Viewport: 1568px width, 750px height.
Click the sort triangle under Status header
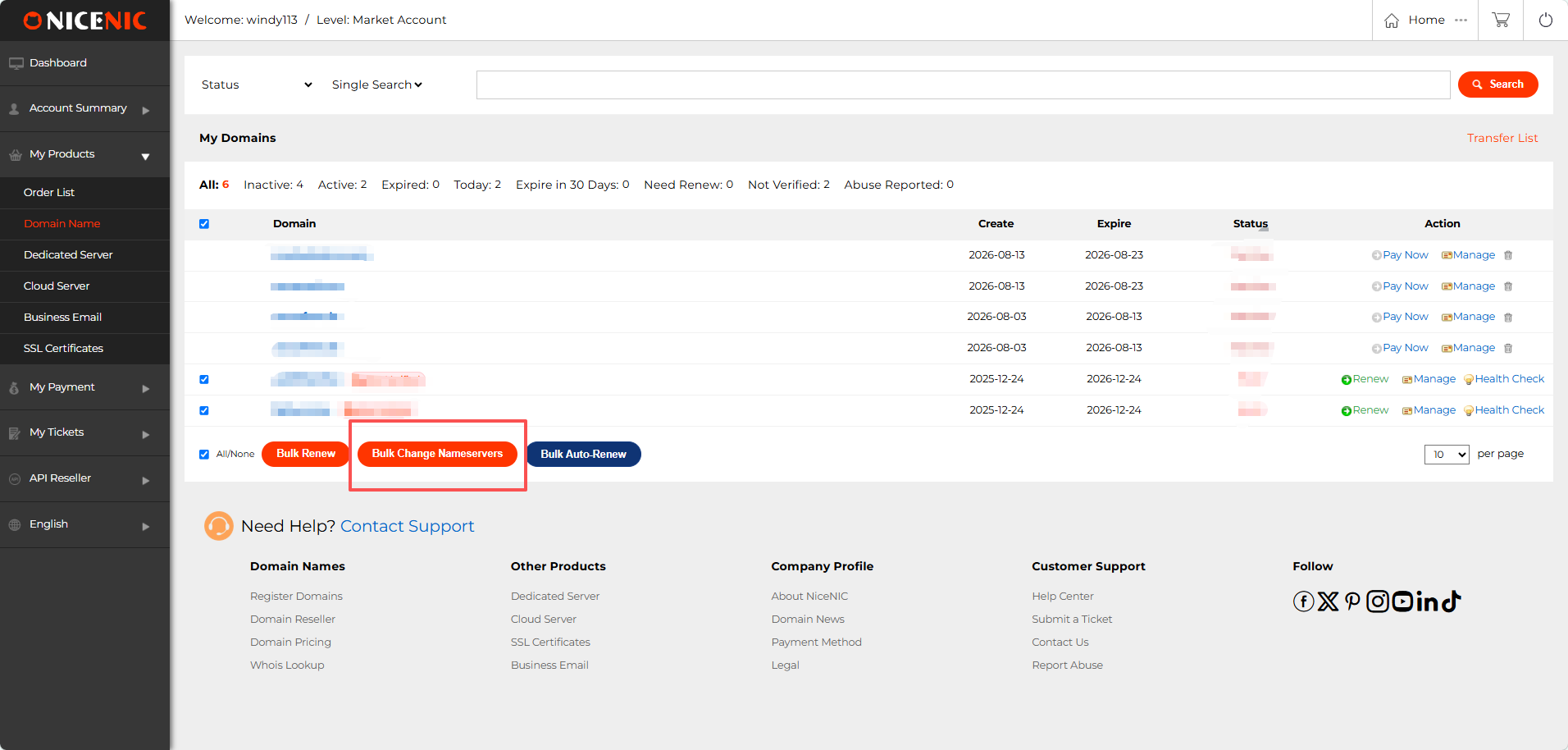tap(1264, 229)
